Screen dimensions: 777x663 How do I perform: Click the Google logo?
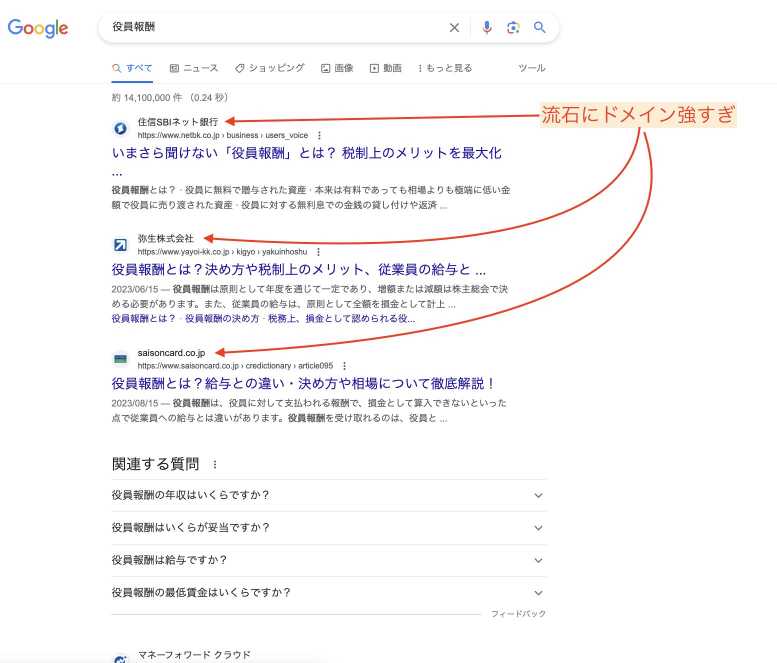point(38,28)
